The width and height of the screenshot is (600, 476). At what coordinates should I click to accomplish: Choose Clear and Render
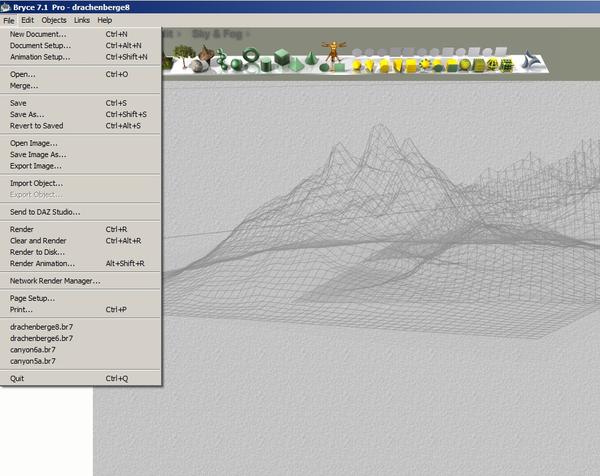(81, 241)
